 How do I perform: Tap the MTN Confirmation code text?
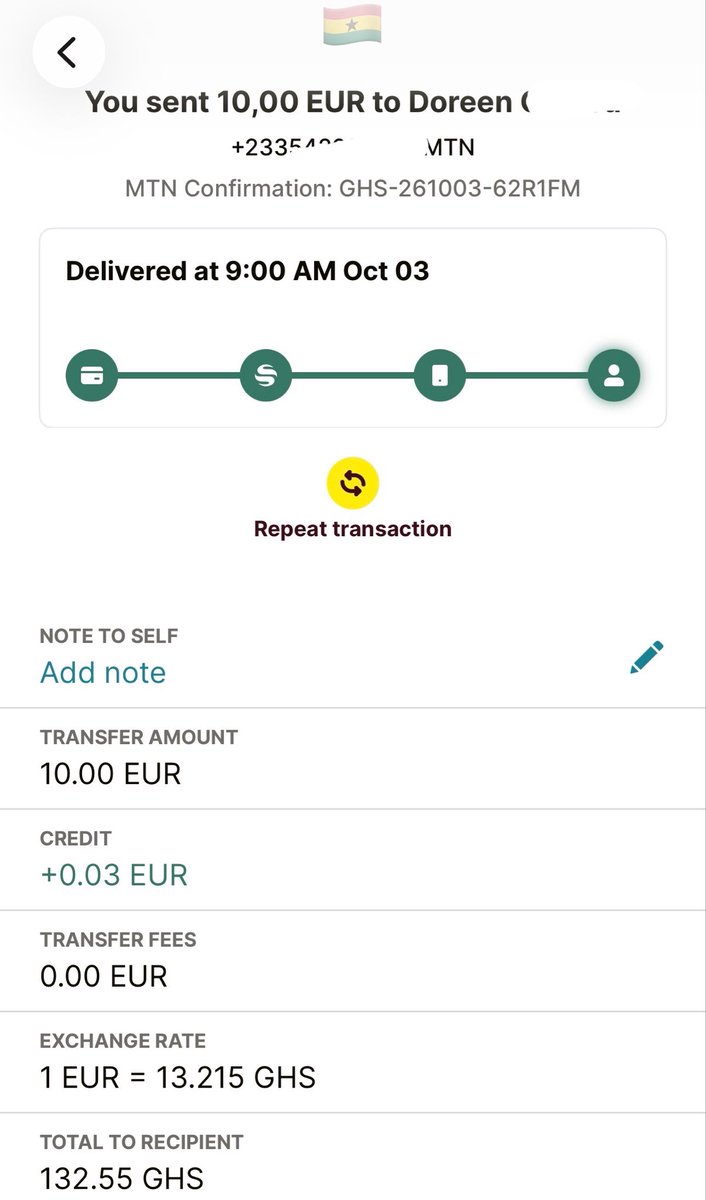coord(353,187)
